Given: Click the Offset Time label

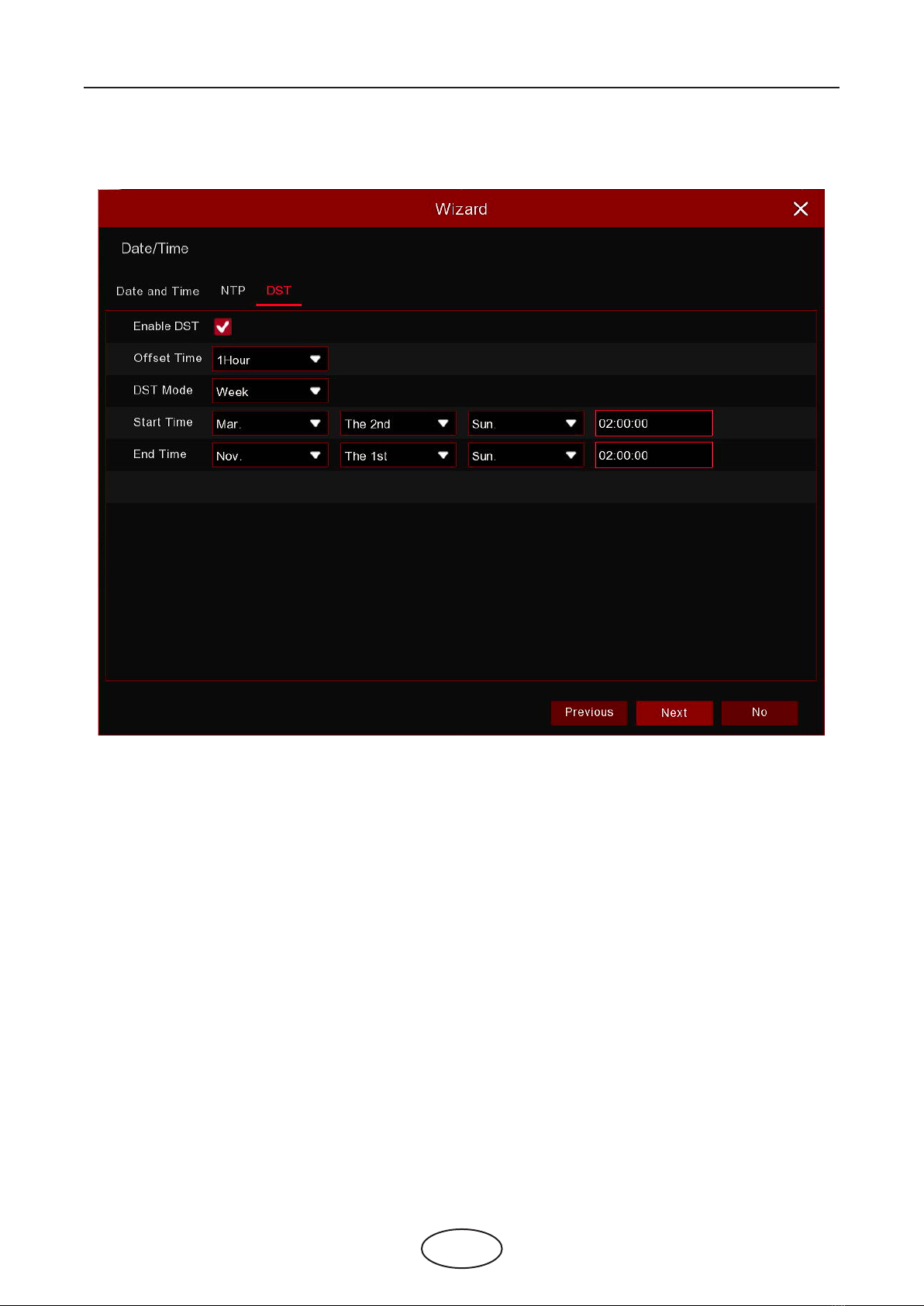Looking at the screenshot, I should click(167, 358).
